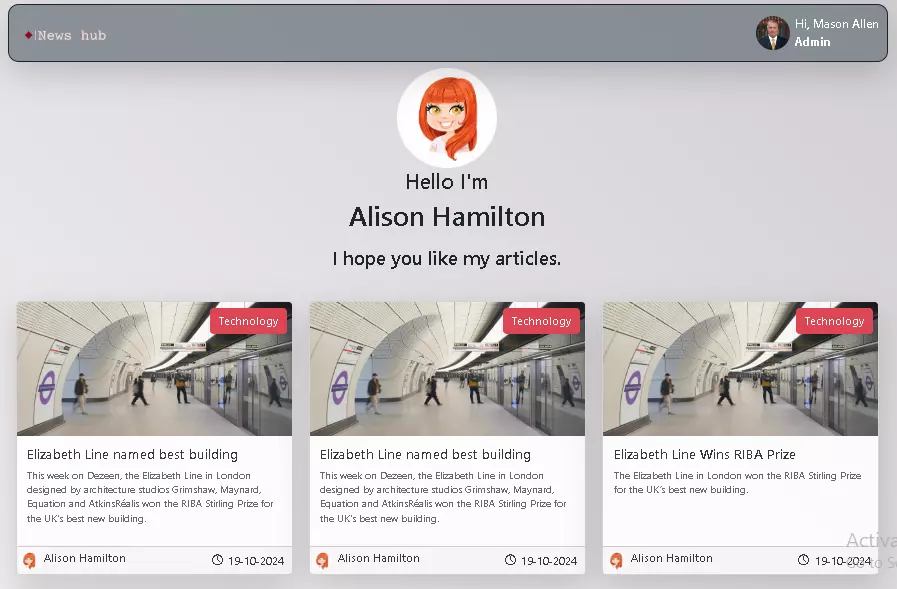Open second card's Elizabeth Line station image
The width and height of the screenshot is (897, 589).
(x=447, y=369)
